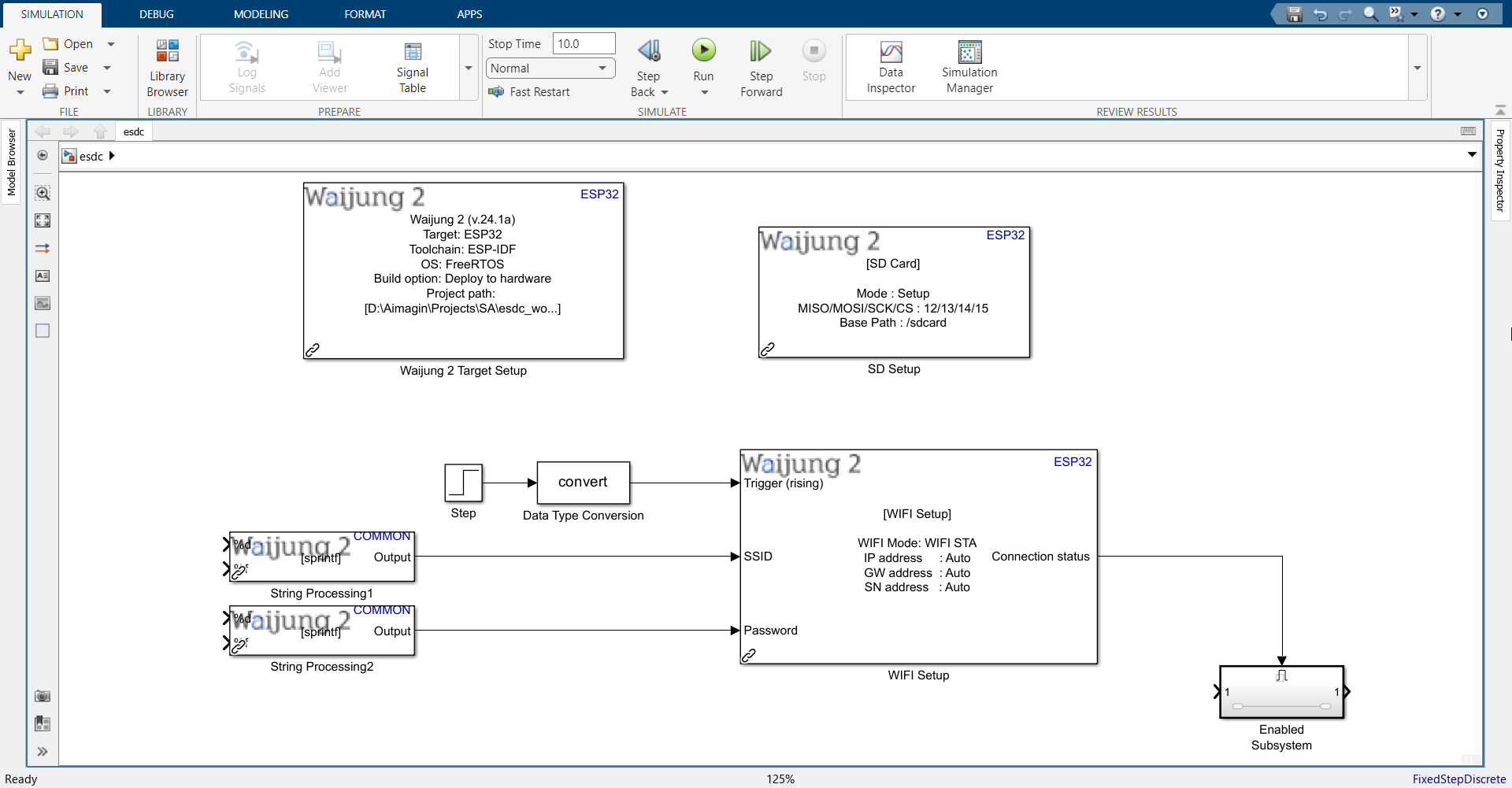This screenshot has height=788, width=1512.
Task: Click the esdc breadcrumb in address bar
Action: click(91, 156)
